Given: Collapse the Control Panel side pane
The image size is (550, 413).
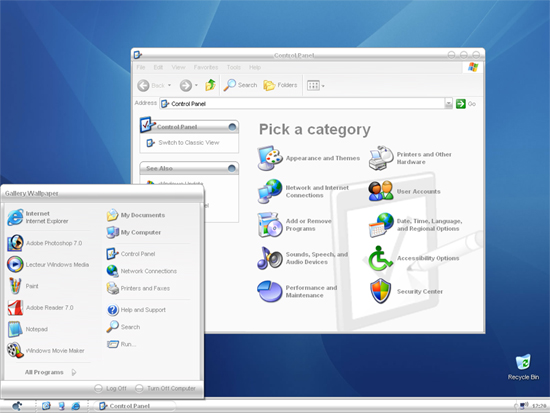Looking at the screenshot, I should [x=232, y=127].
